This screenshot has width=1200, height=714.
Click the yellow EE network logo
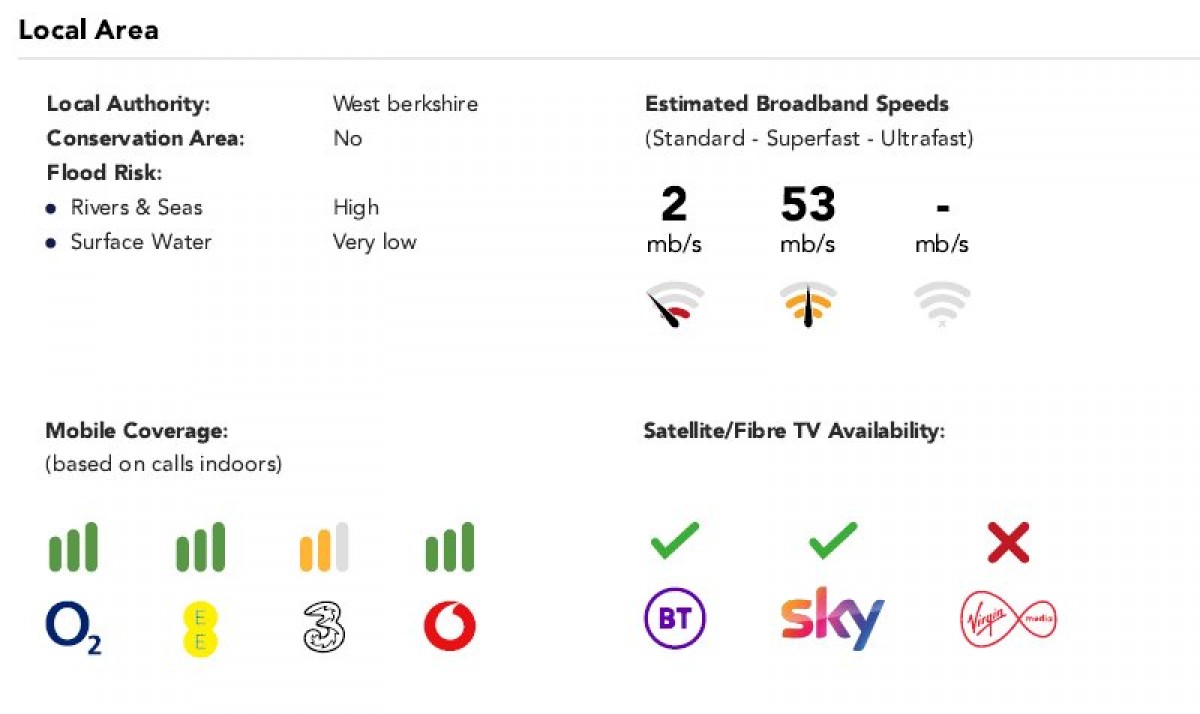[199, 628]
